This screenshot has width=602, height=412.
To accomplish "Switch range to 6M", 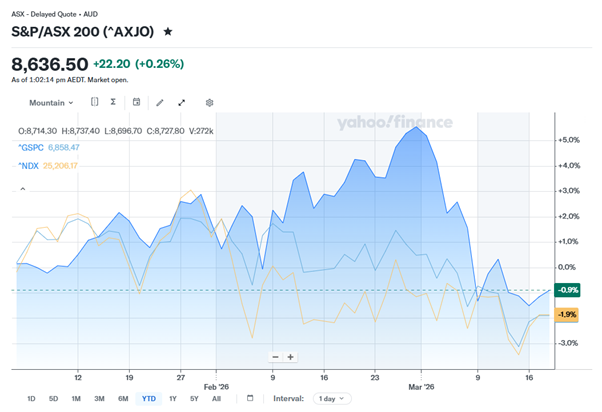I will [x=123, y=399].
